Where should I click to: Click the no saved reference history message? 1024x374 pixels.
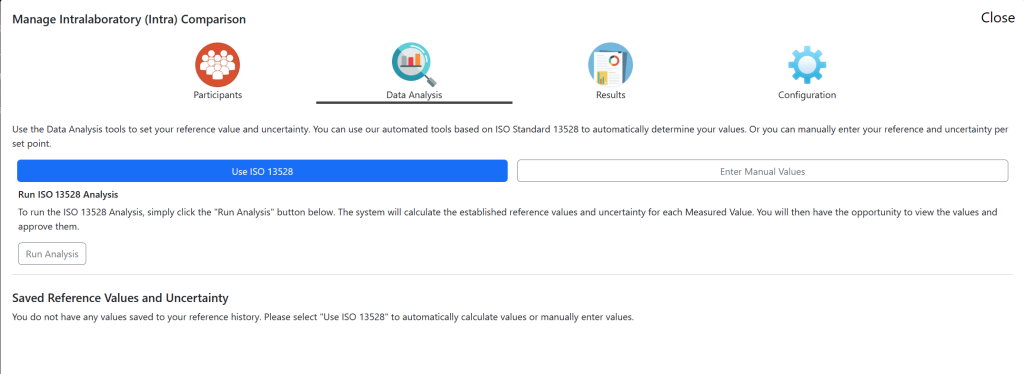click(x=323, y=318)
